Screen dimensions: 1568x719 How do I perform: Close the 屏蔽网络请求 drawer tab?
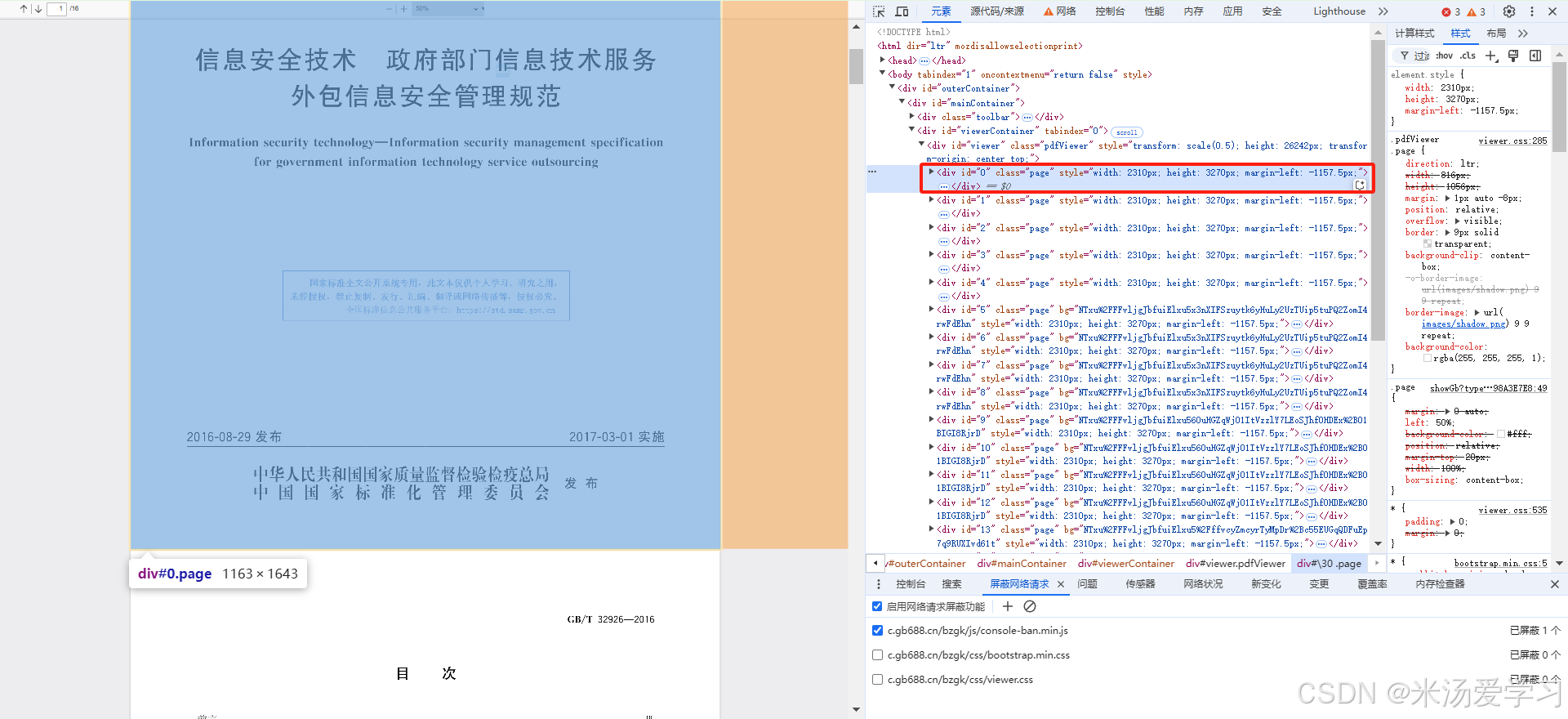(x=1061, y=584)
